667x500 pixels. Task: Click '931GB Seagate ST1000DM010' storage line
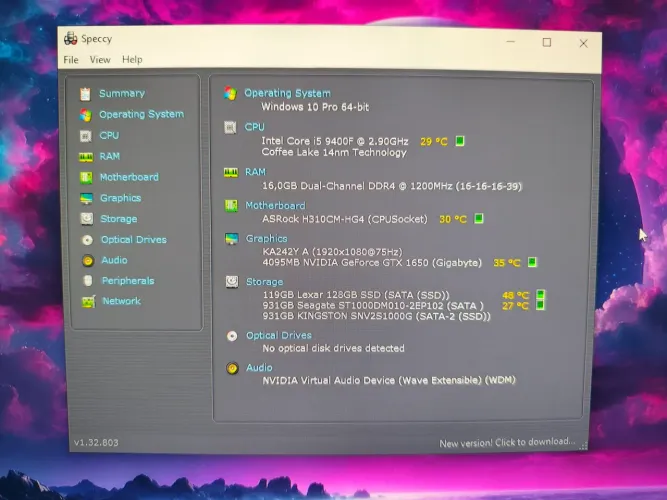pyautogui.click(x=373, y=306)
